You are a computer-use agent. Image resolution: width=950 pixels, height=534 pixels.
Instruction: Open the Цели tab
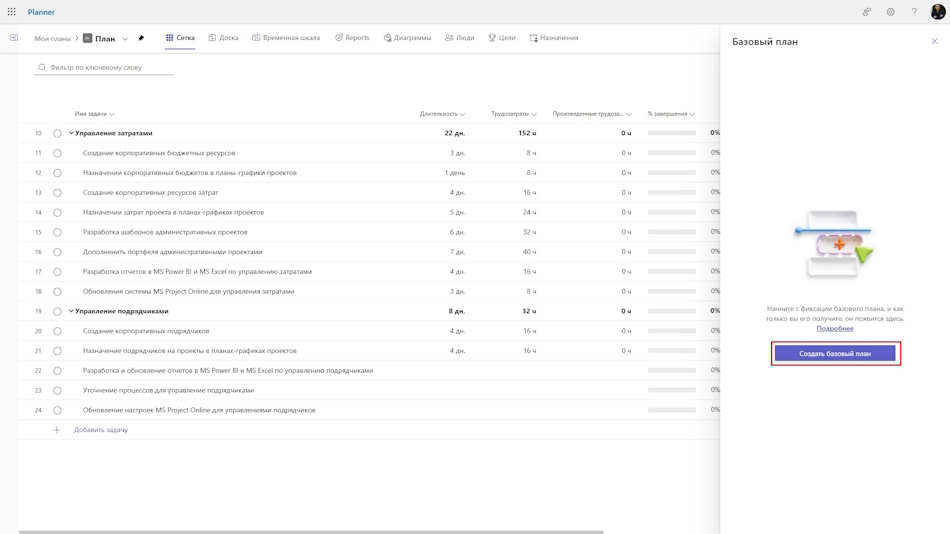[x=502, y=38]
